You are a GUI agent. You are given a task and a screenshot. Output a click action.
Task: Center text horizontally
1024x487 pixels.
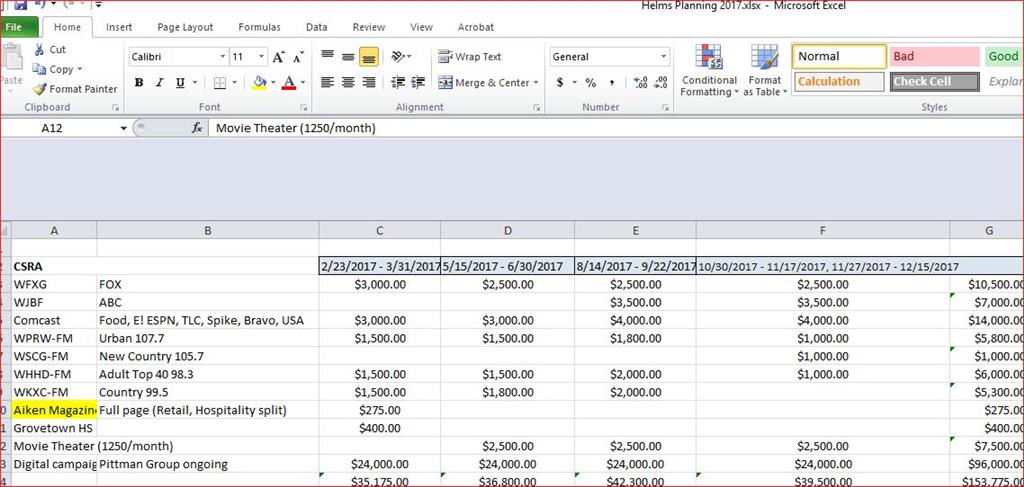[348, 82]
